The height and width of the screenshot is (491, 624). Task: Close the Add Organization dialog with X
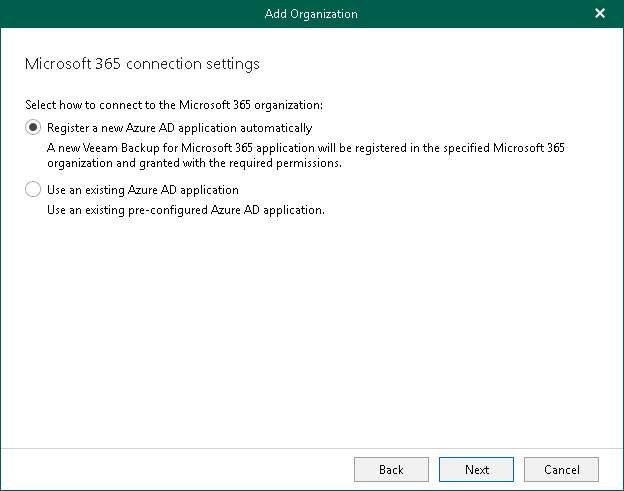[600, 13]
